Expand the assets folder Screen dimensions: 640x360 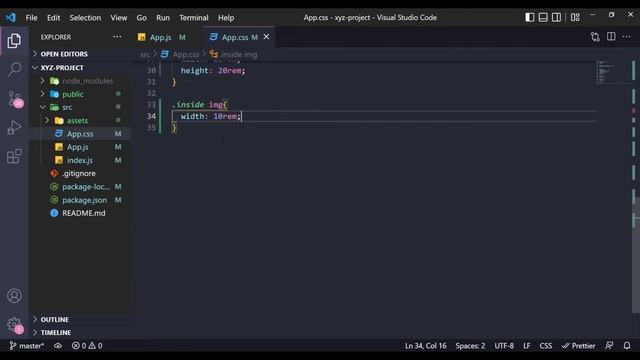[47, 120]
